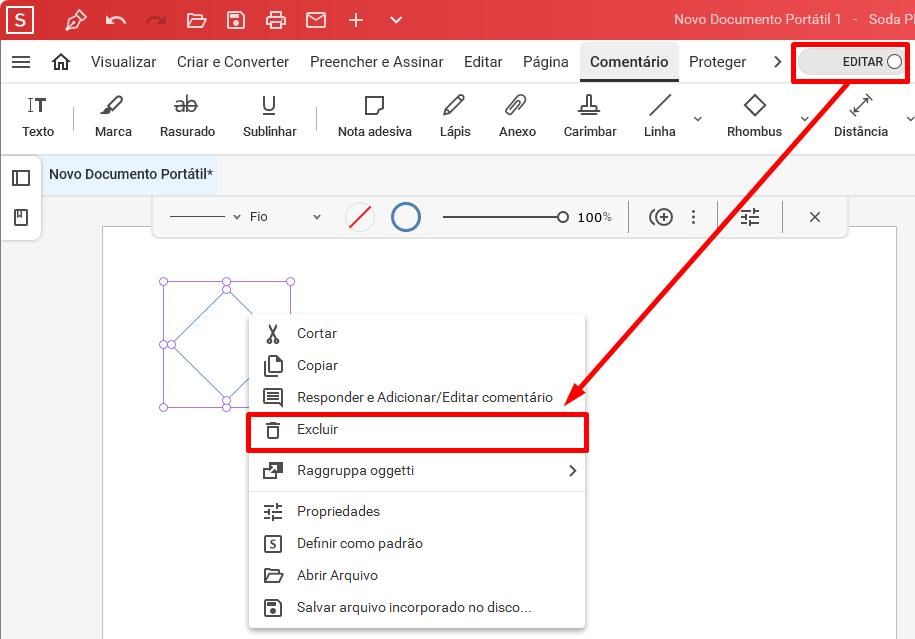
Task: Create new document with plus icon
Action: click(x=356, y=20)
